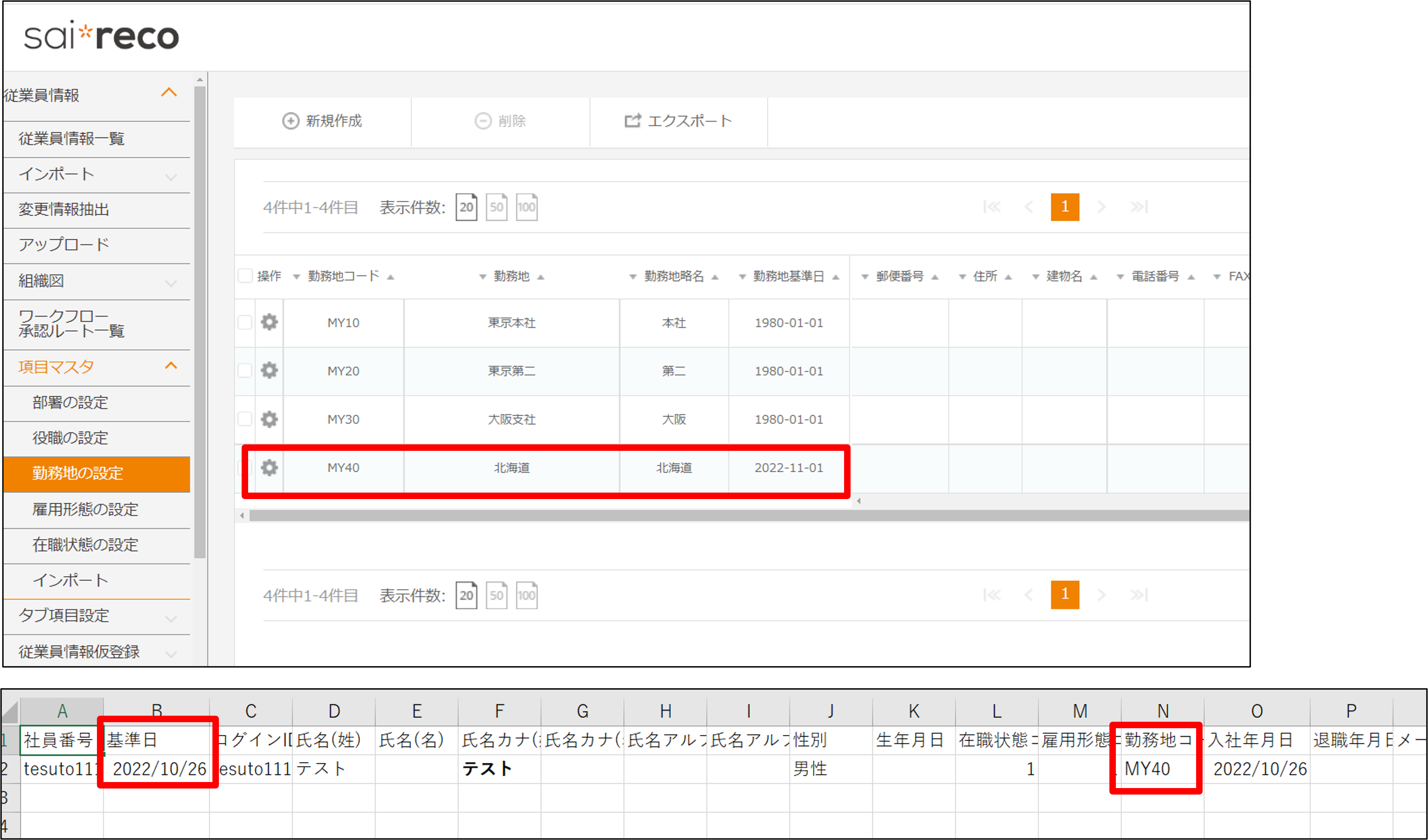Select Excel cell N2 containing MY40
This screenshot has width=1428, height=840.
point(1163,769)
